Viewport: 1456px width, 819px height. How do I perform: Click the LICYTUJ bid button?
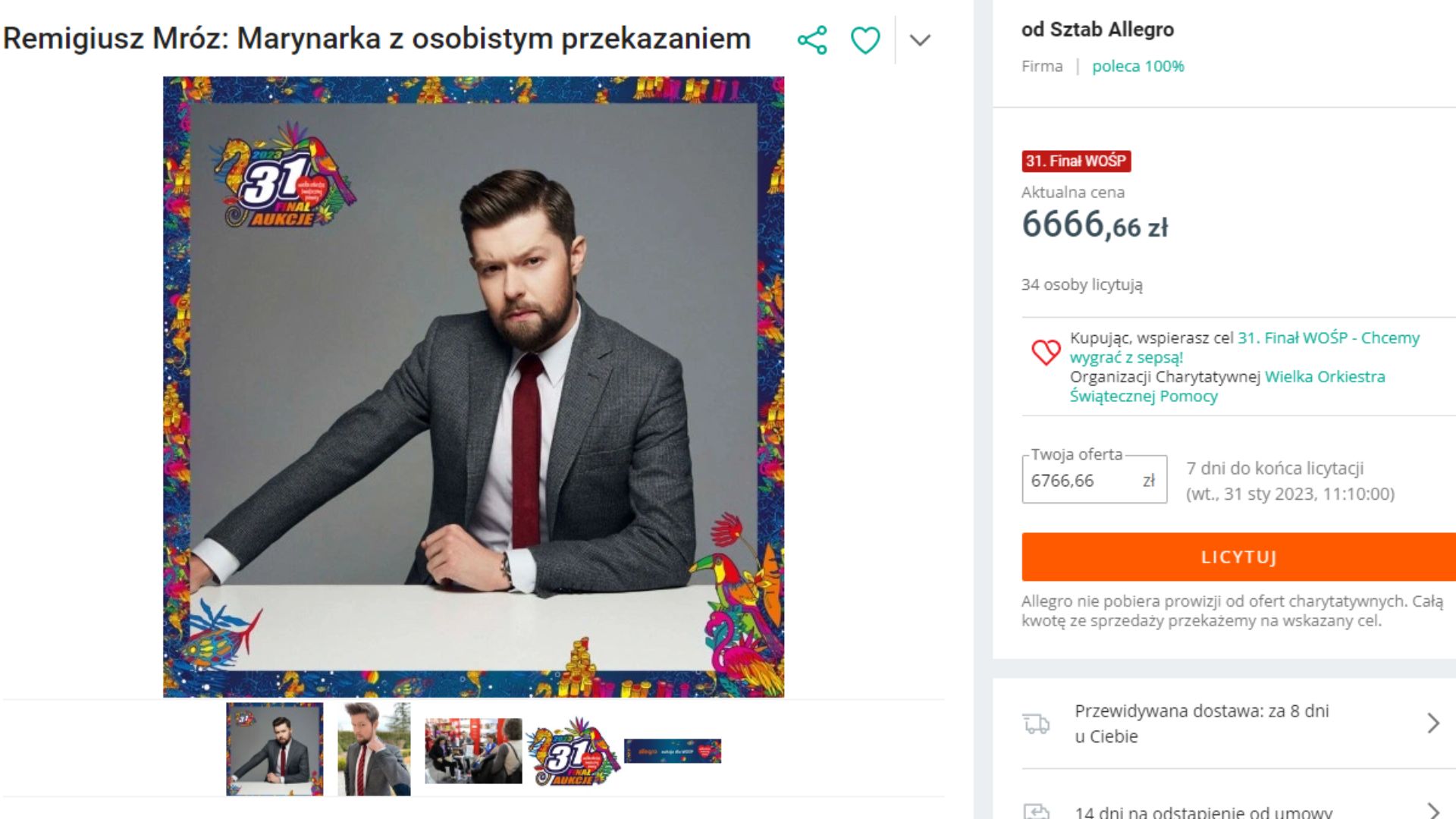(1238, 557)
